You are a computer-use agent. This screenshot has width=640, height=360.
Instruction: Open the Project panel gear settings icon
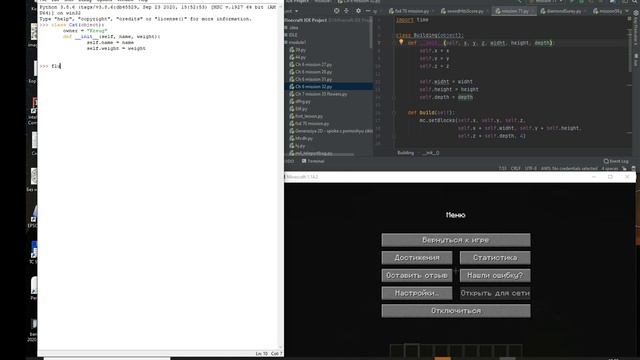point(358,11)
